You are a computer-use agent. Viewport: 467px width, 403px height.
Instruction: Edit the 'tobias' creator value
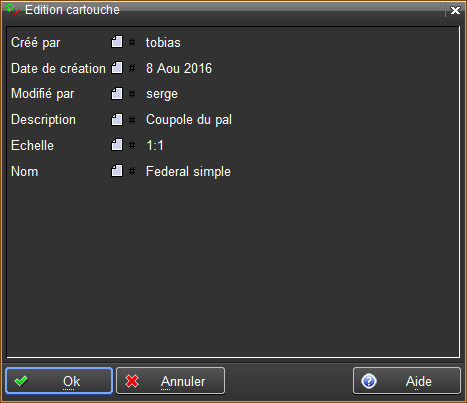163,42
